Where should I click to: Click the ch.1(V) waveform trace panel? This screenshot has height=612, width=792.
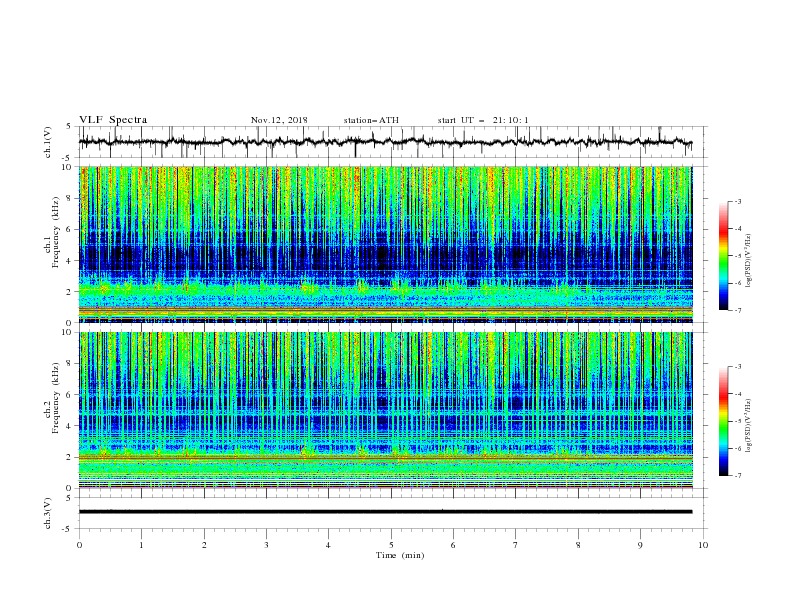pos(393,142)
